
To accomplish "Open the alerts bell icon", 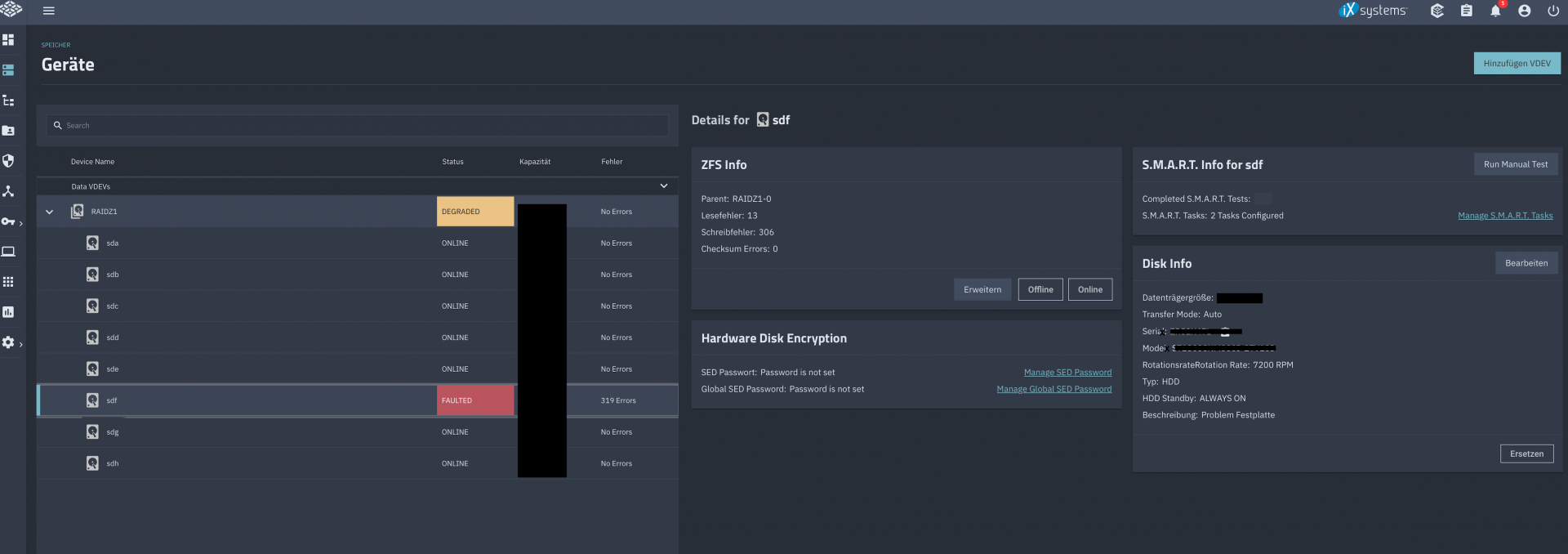I will (x=1495, y=11).
